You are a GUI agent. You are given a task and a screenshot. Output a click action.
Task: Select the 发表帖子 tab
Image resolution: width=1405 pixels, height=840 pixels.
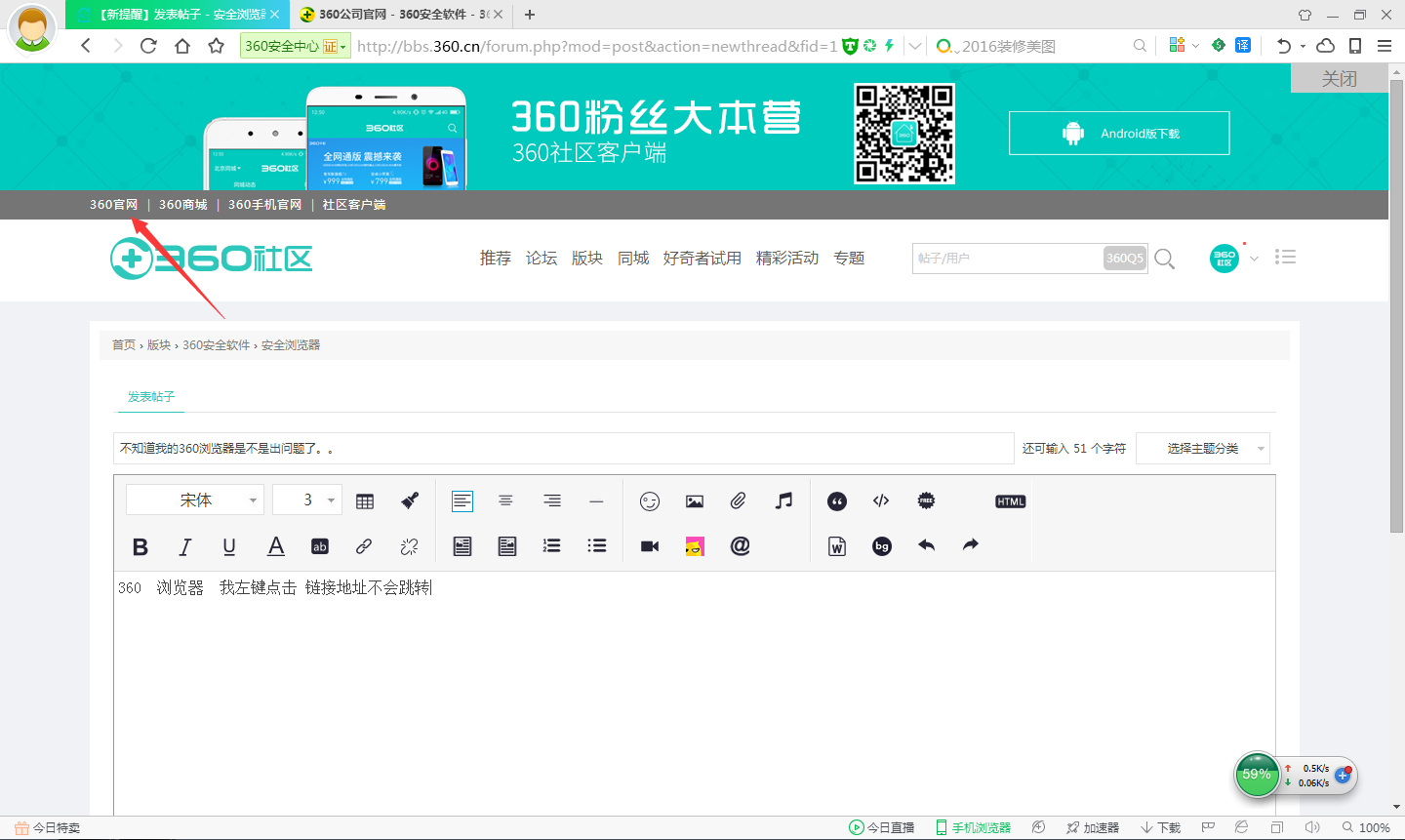(x=151, y=397)
